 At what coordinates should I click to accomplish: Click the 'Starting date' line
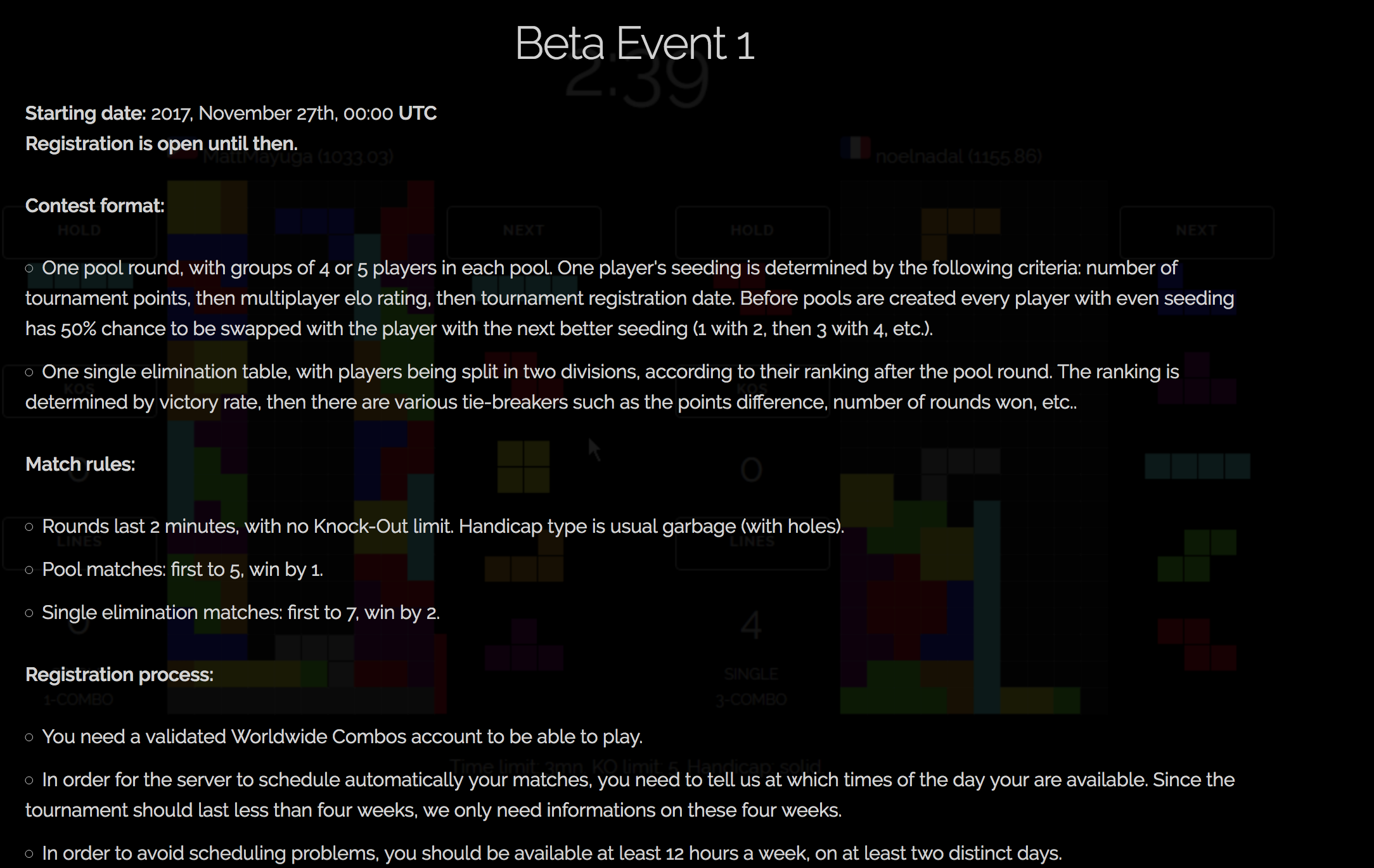pyautogui.click(x=231, y=113)
